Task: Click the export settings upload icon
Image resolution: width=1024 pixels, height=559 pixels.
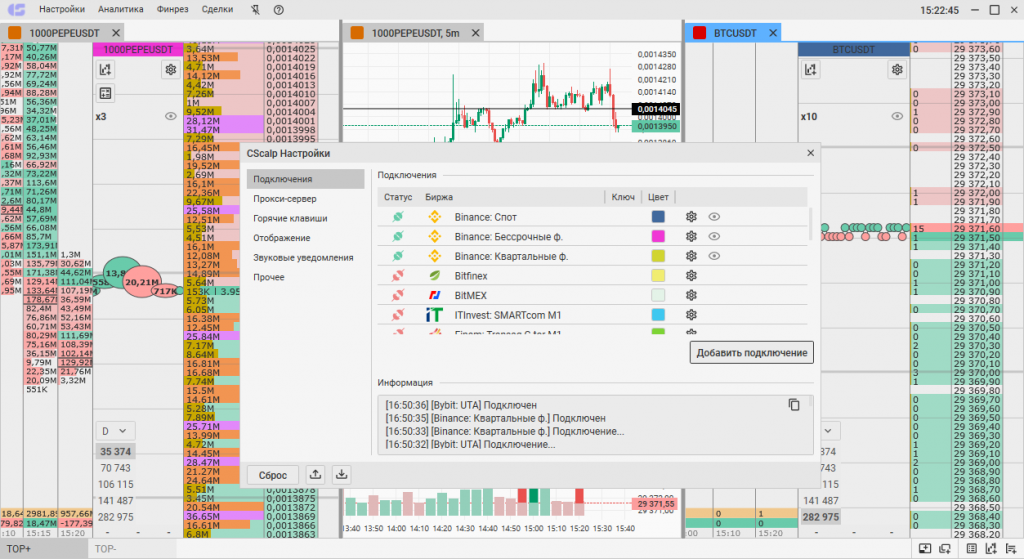Action: point(315,475)
